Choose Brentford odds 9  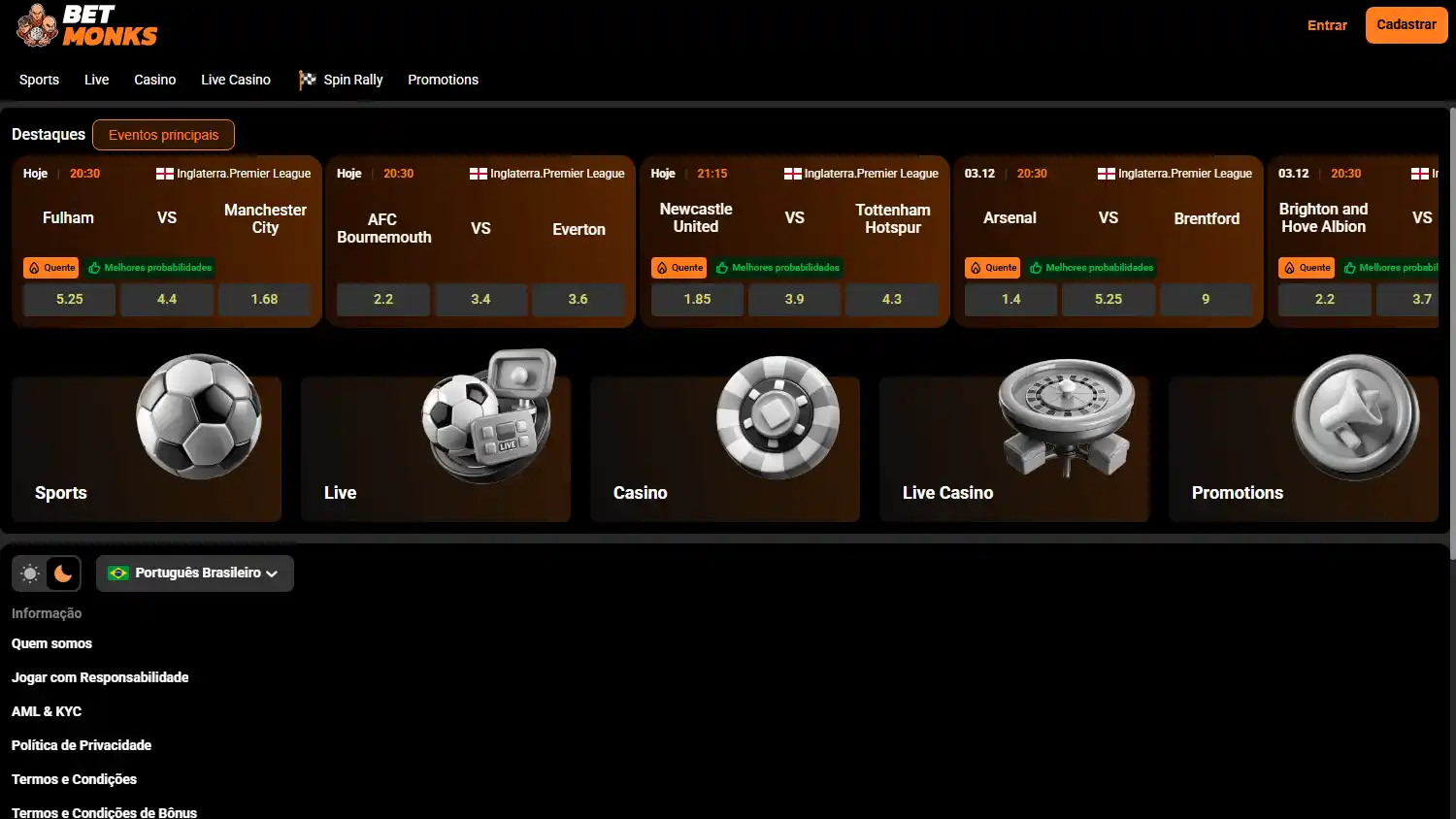[1206, 300]
